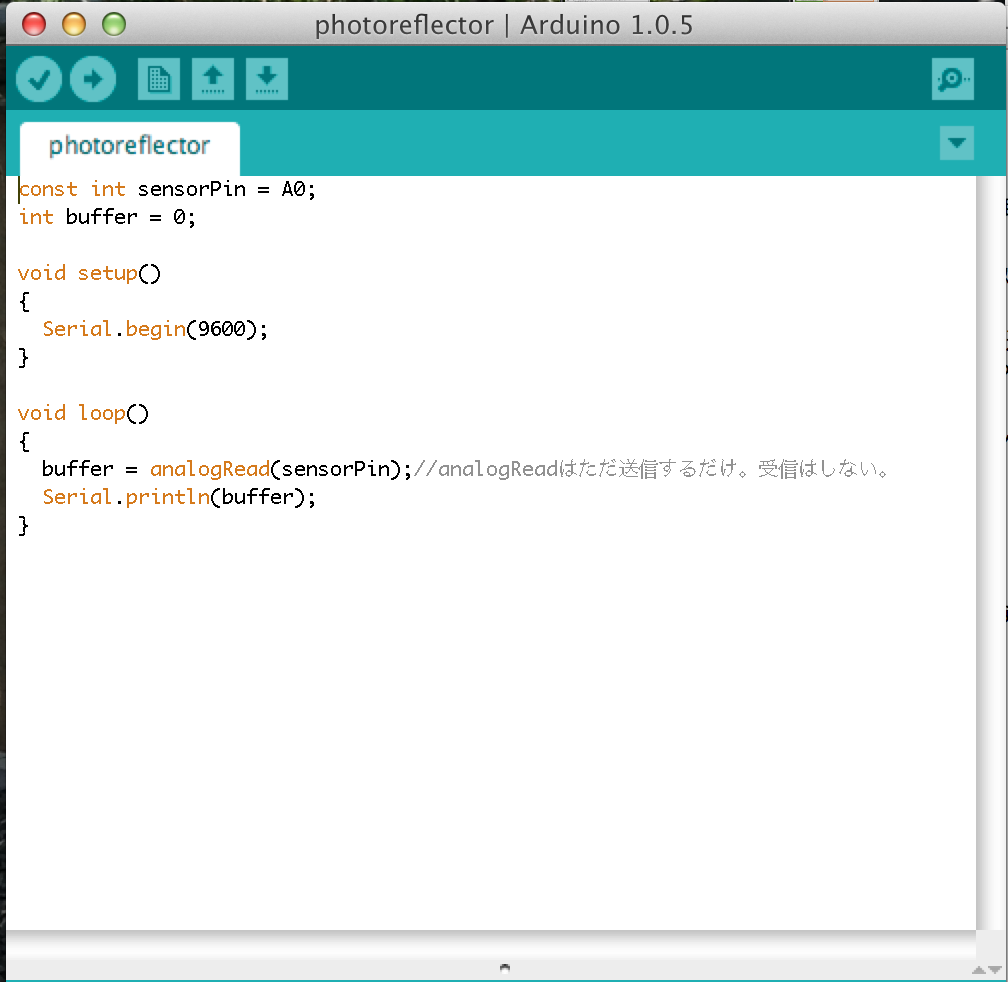This screenshot has height=982, width=1008.
Task: Zoom the window using the green button
Action: point(114,24)
